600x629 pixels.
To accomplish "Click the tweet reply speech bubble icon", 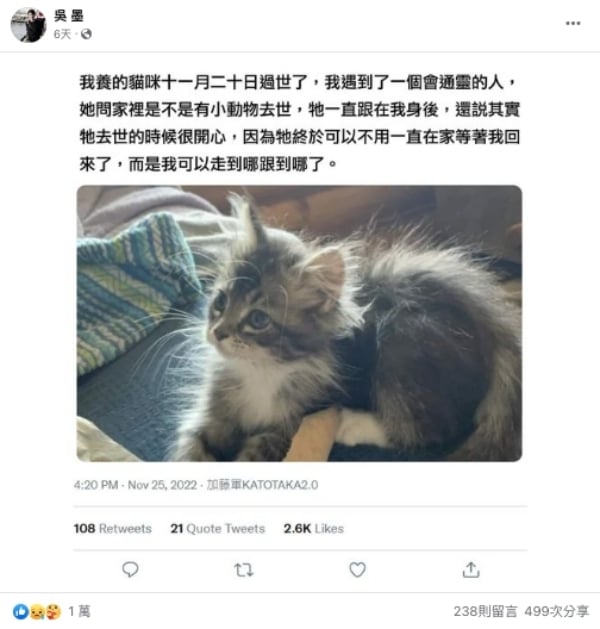I will point(130,569).
